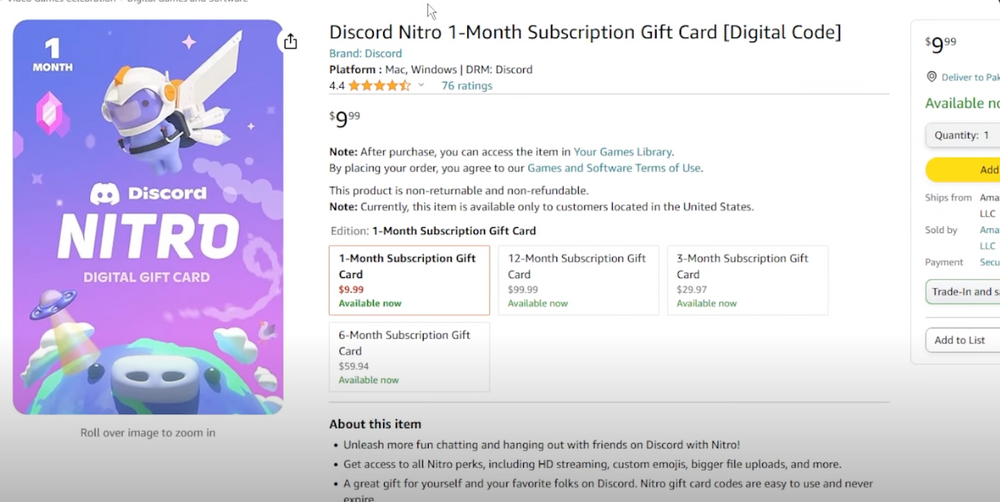Click the Deliver to location link

(970, 77)
